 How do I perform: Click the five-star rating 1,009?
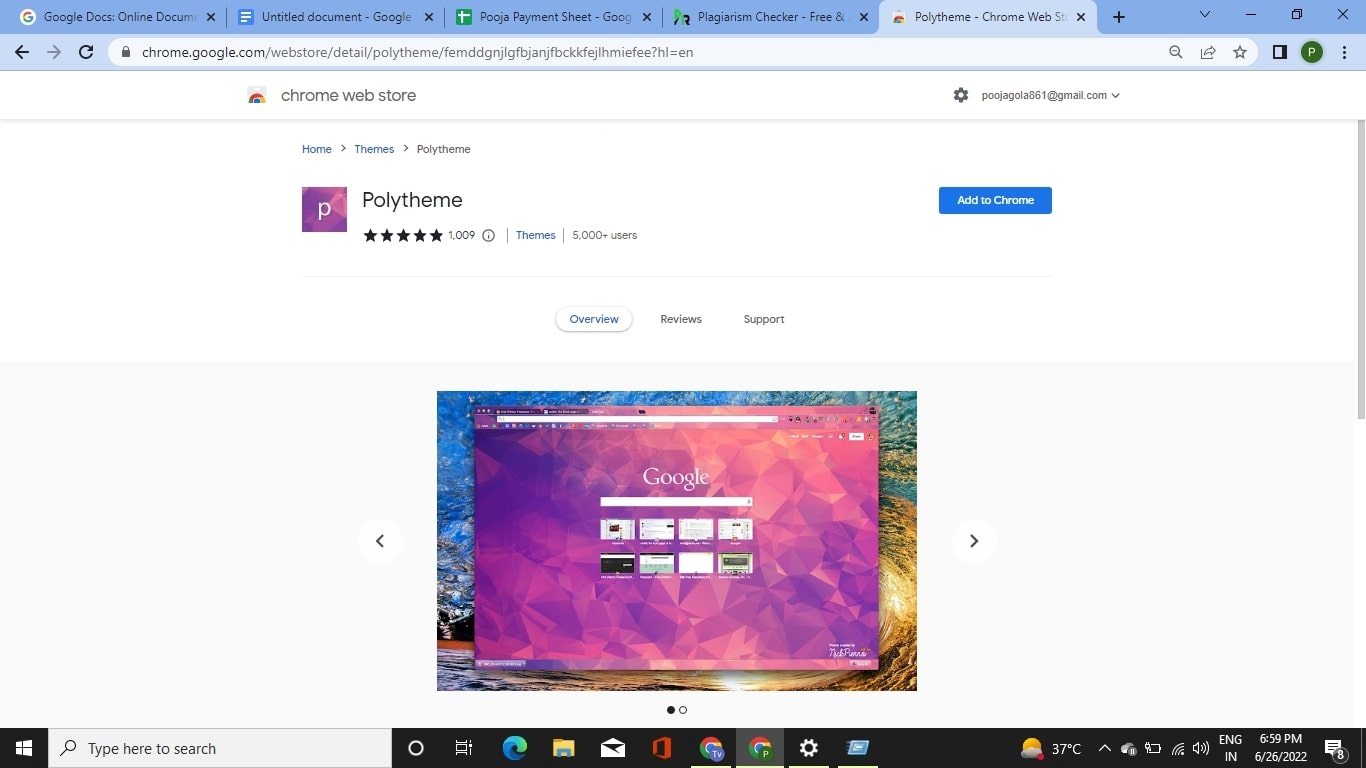point(419,236)
